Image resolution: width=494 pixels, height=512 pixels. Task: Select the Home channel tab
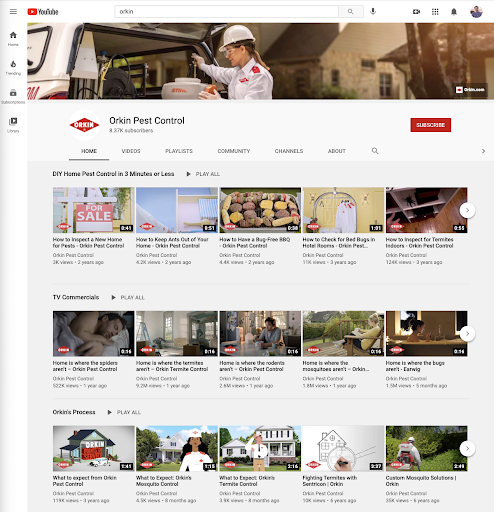coord(89,151)
